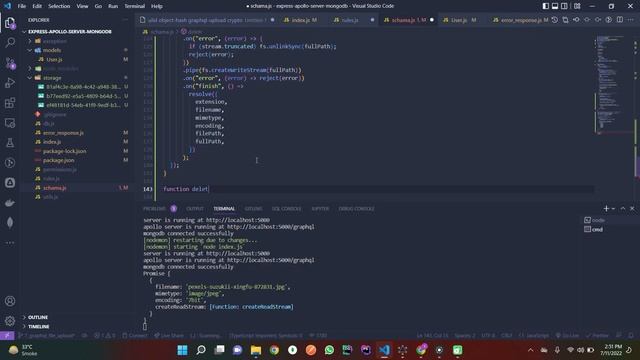
Task: Open the Accounts menu icon
Action: pyautogui.click(x=10, y=301)
